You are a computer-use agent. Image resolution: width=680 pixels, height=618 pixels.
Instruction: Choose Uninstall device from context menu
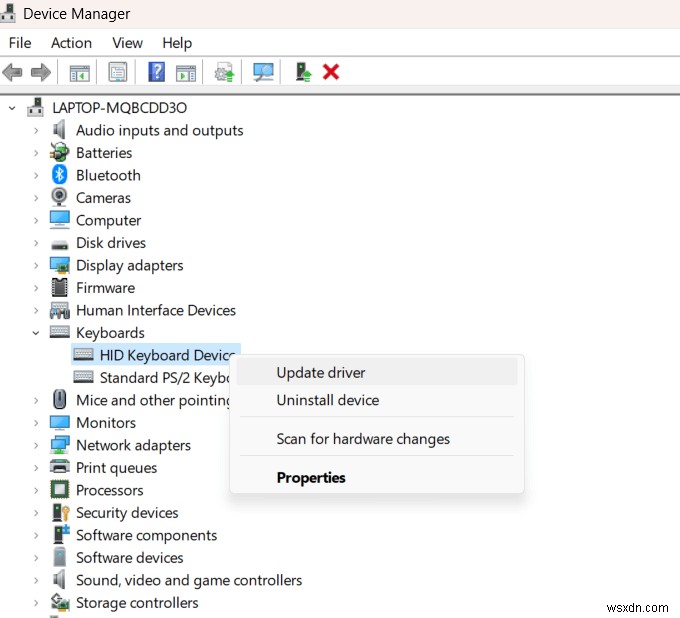tap(376, 399)
